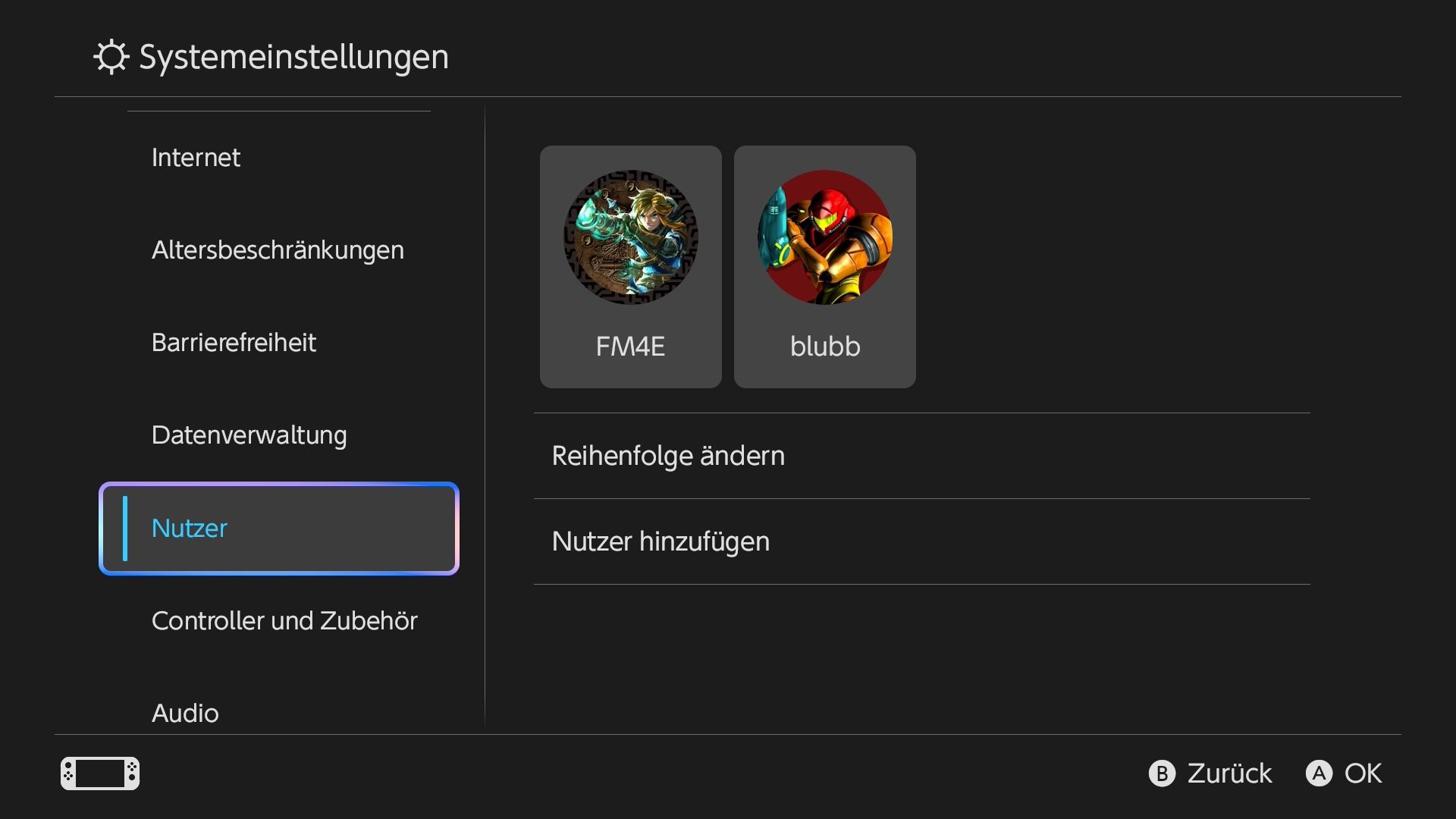Select the FM4E Link avatar picture
1456x819 pixels.
(x=631, y=237)
